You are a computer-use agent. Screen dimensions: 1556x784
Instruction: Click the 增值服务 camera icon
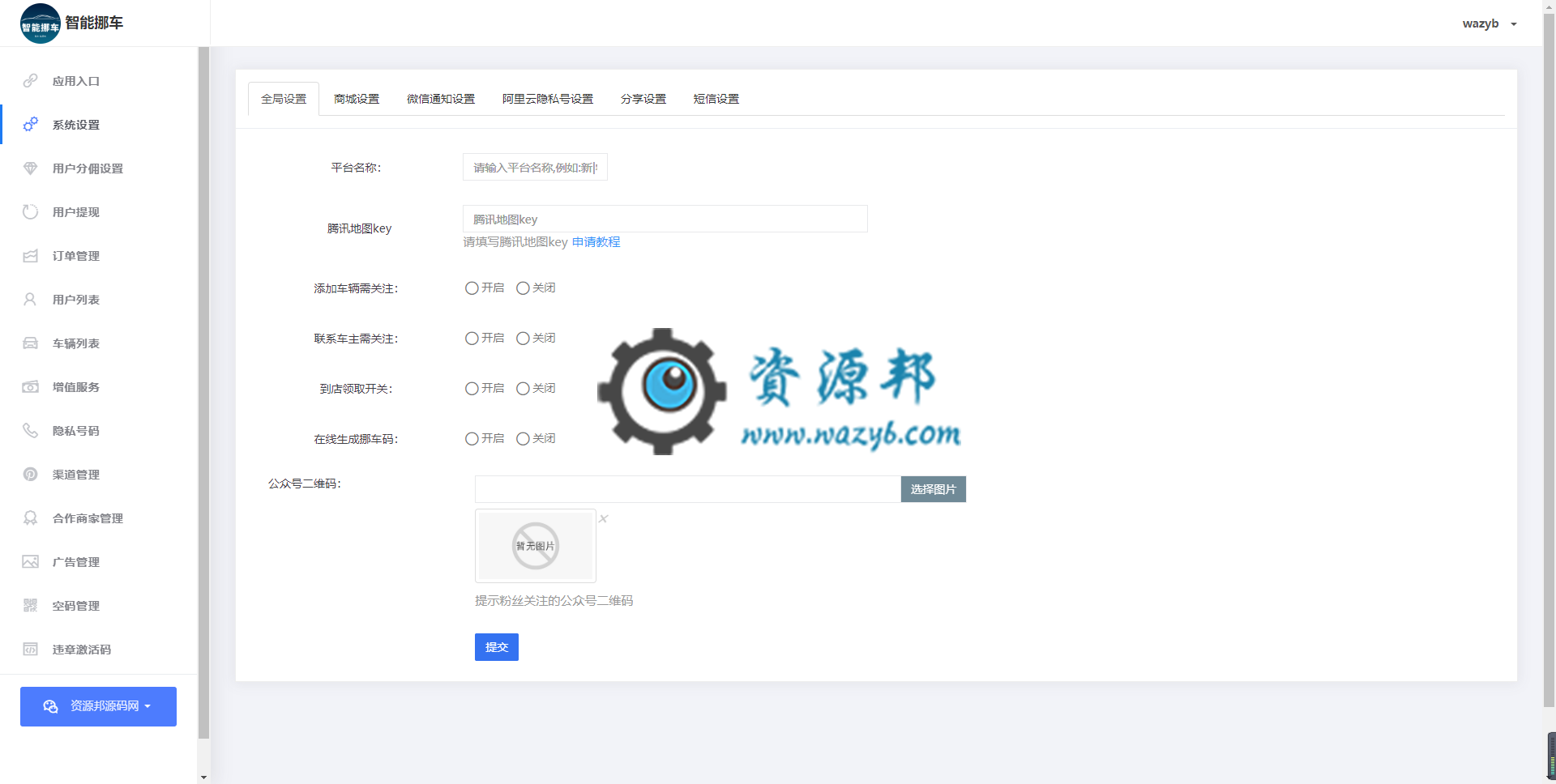(x=30, y=387)
